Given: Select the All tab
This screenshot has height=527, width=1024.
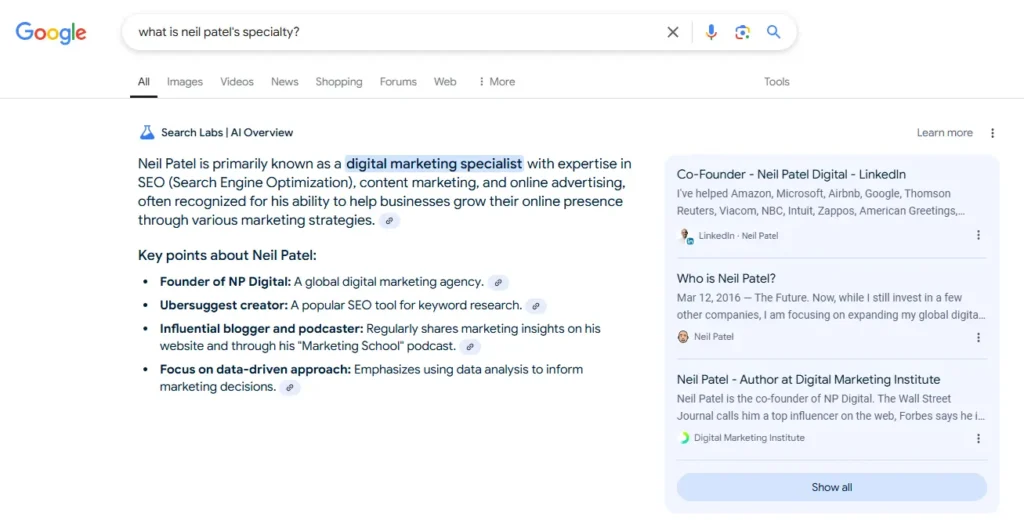Looking at the screenshot, I should [144, 82].
